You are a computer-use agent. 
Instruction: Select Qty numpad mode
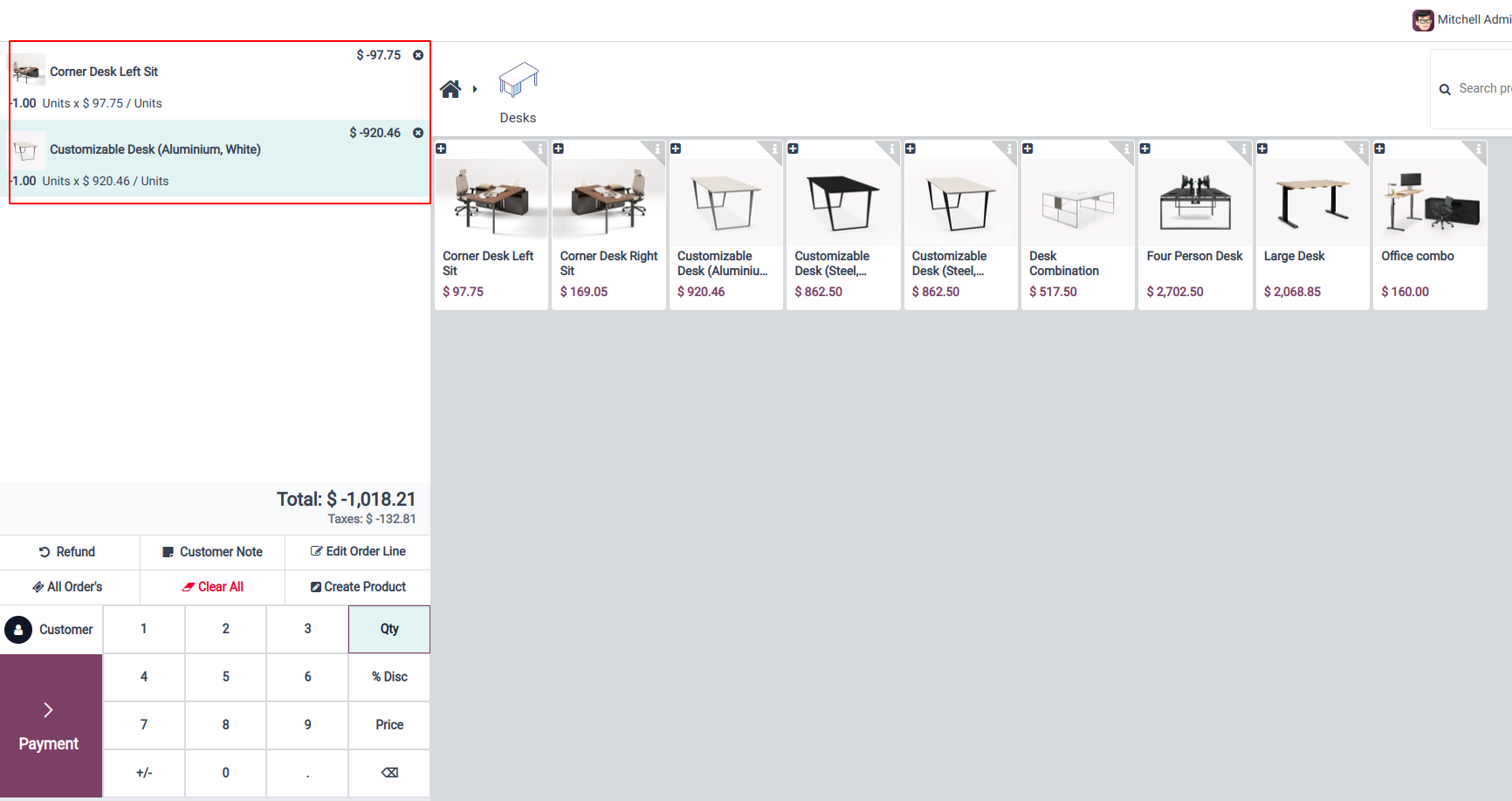(x=389, y=629)
